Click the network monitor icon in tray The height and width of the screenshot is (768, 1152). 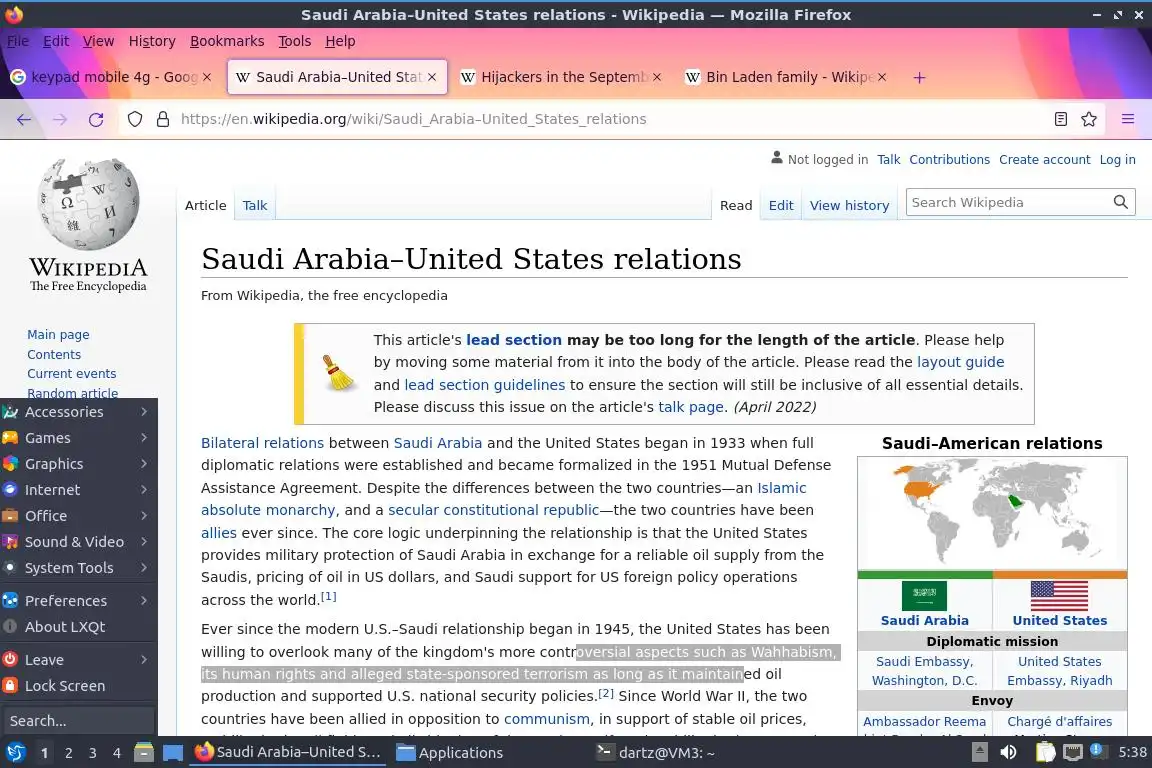click(x=1073, y=753)
